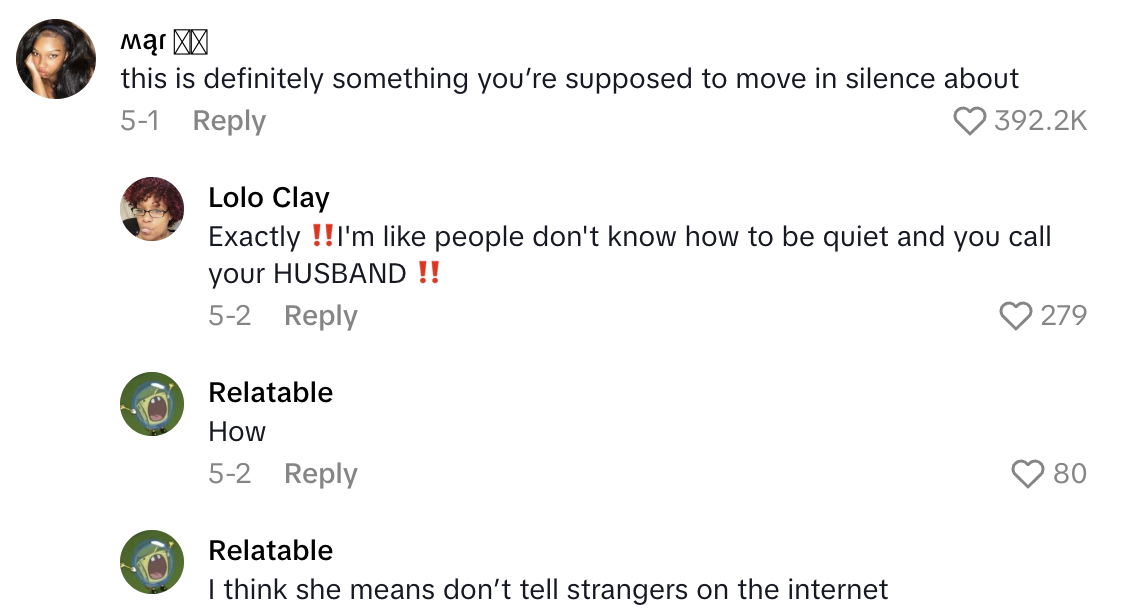Viewport: 1128px width, 614px height.
Task: Open Lolo Clay's profile avatar
Action: [152, 209]
